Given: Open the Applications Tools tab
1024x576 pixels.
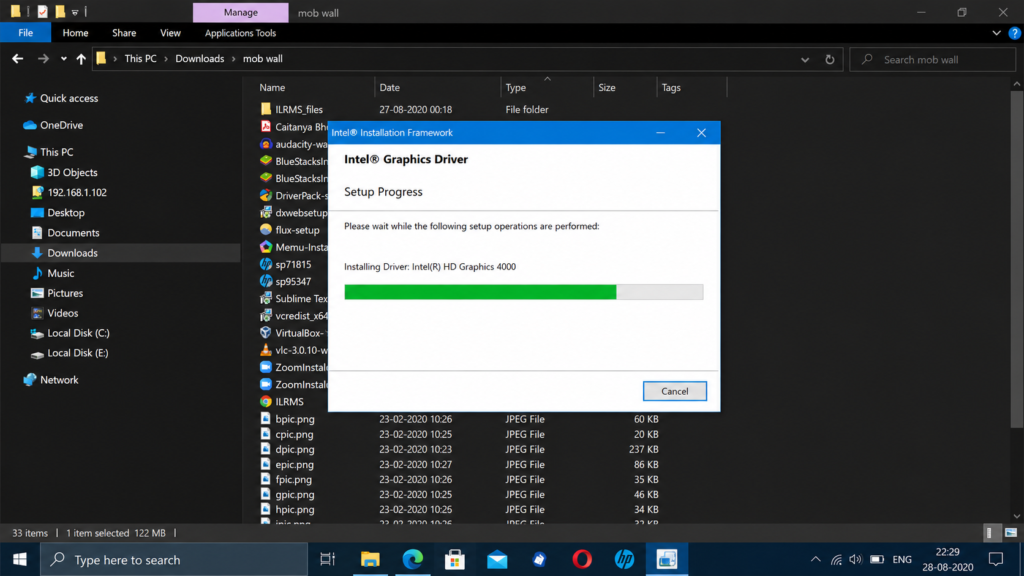Looking at the screenshot, I should [x=240, y=33].
